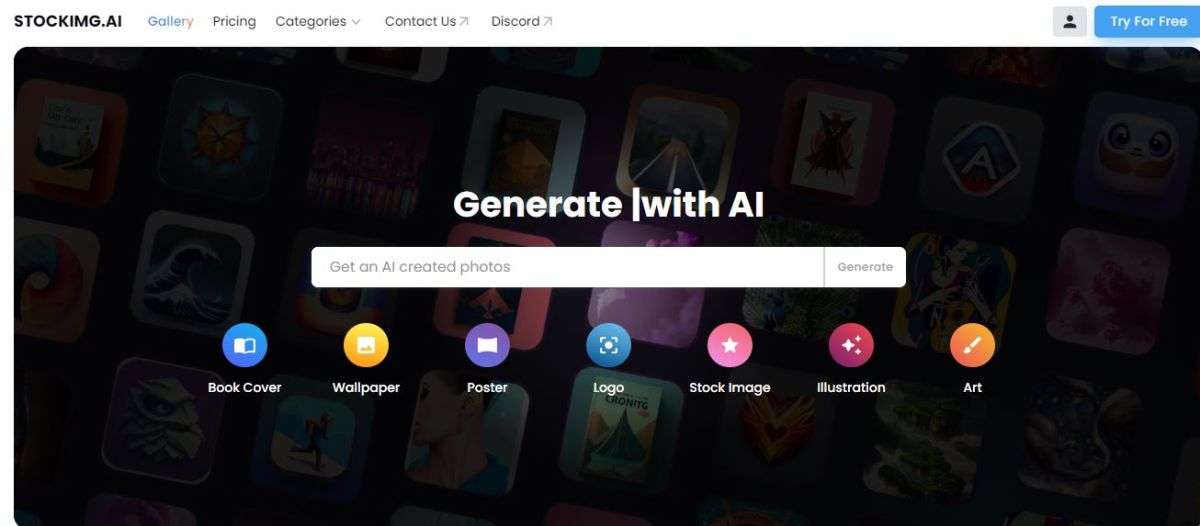
Task: Open the Gallery menu item
Action: 170,21
